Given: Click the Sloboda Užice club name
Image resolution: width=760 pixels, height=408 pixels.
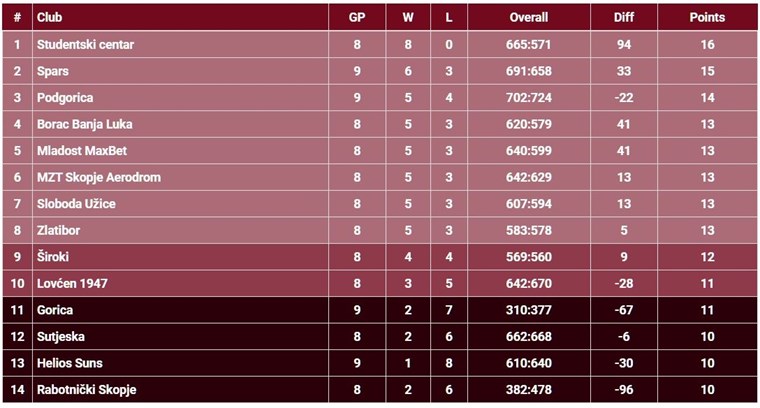Looking at the screenshot, I should 76,204.
